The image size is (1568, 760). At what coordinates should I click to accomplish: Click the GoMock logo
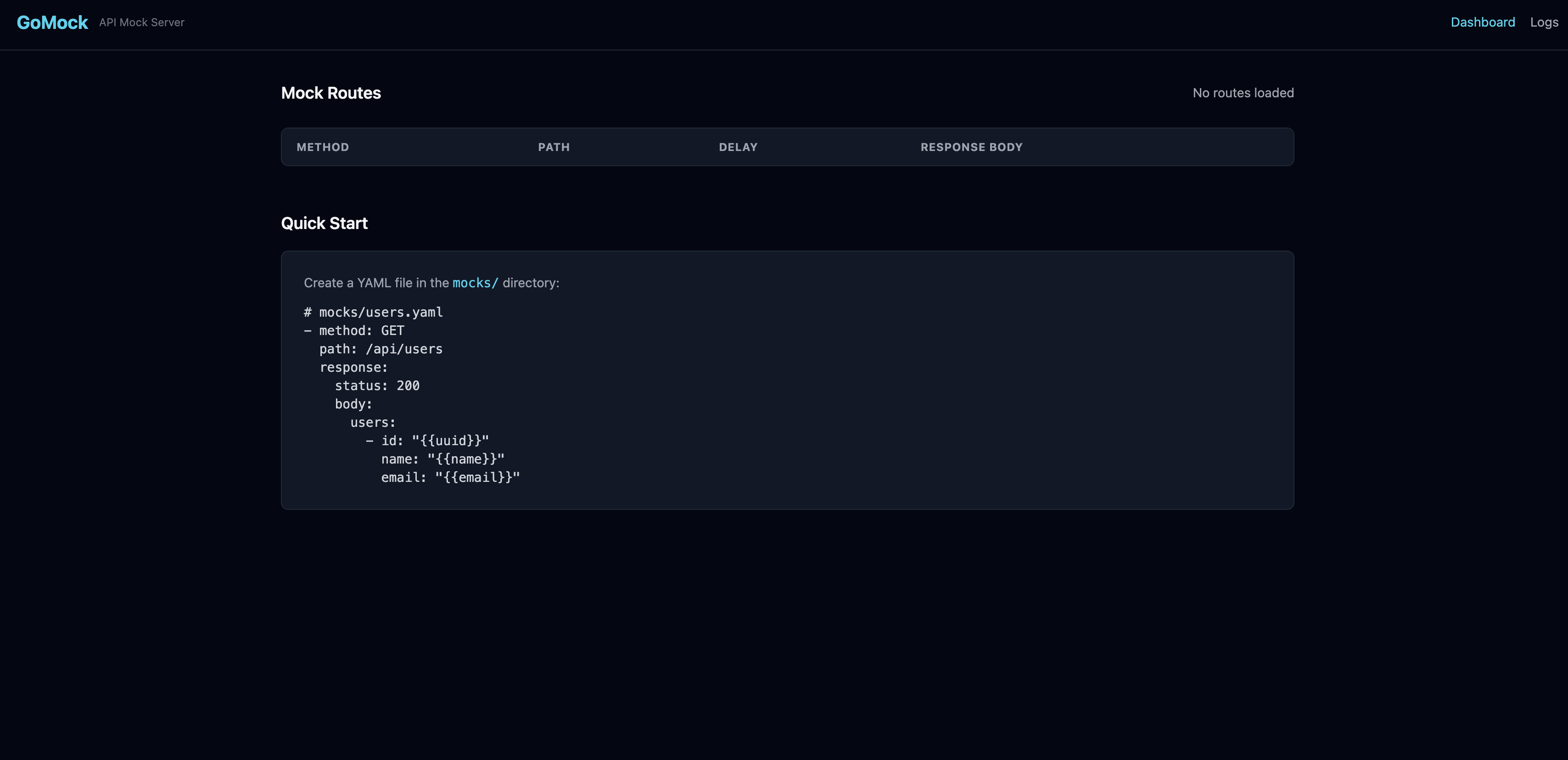(52, 22)
